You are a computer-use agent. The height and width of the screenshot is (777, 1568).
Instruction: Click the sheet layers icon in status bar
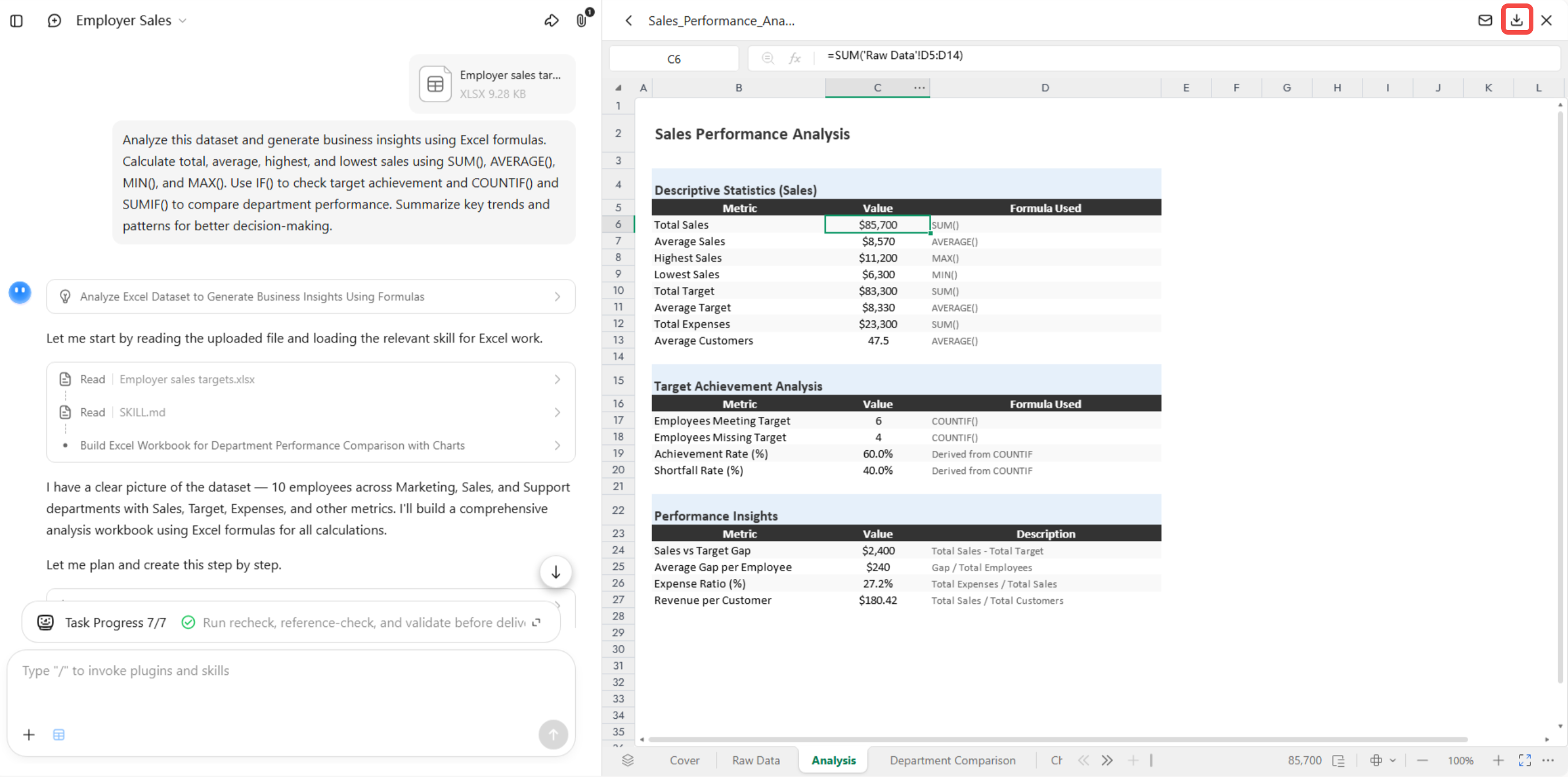click(628, 760)
